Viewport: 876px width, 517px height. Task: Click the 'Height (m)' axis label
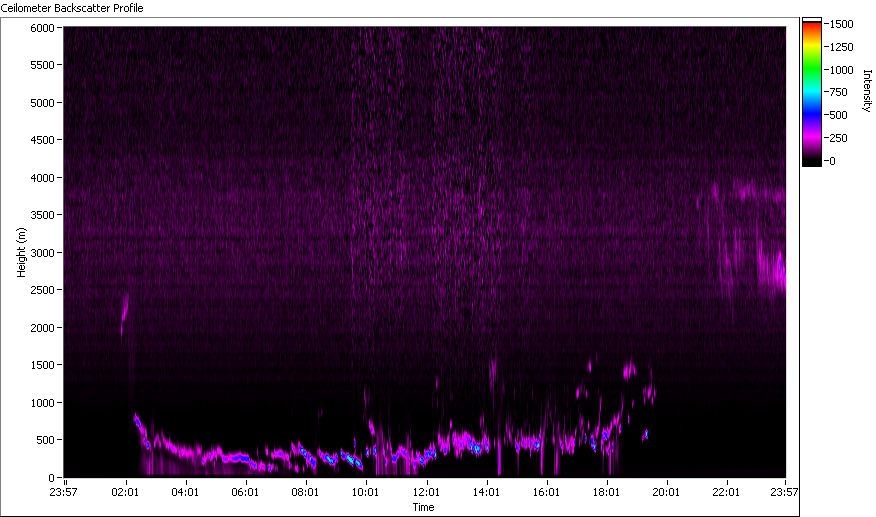[21, 252]
